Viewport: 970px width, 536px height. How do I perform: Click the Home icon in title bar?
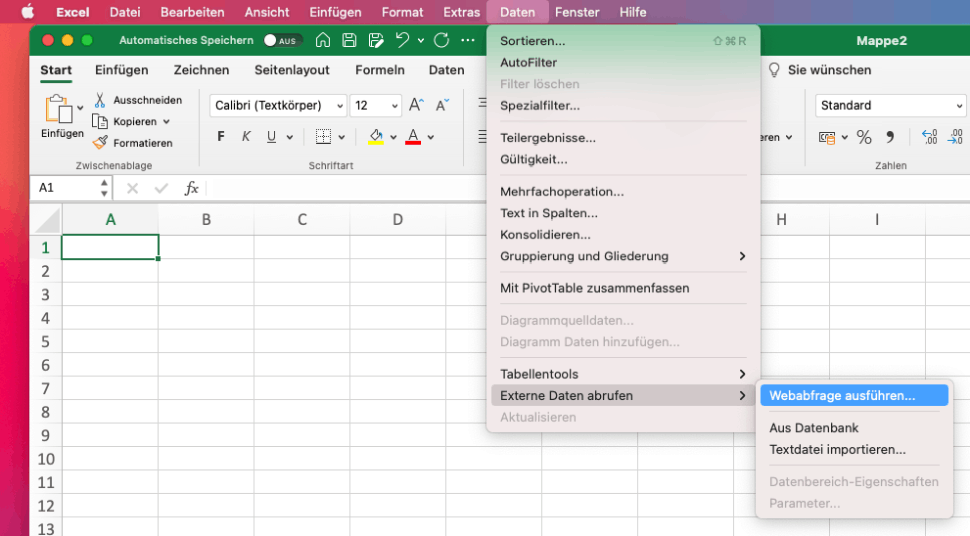click(x=323, y=40)
